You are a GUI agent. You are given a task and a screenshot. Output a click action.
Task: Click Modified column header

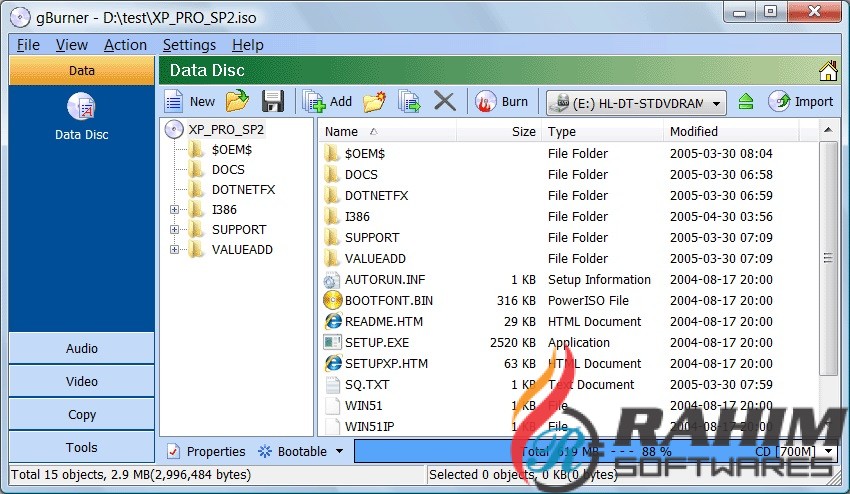(731, 132)
